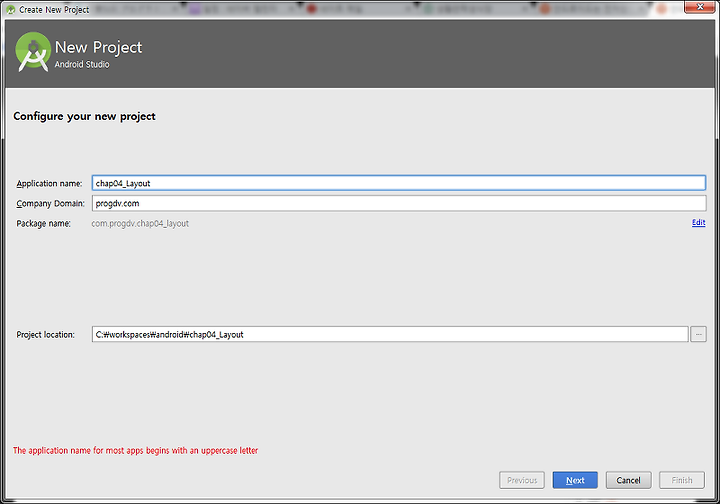Click the Project location label
Viewport: 720px width, 504px height.
pyautogui.click(x=45, y=335)
